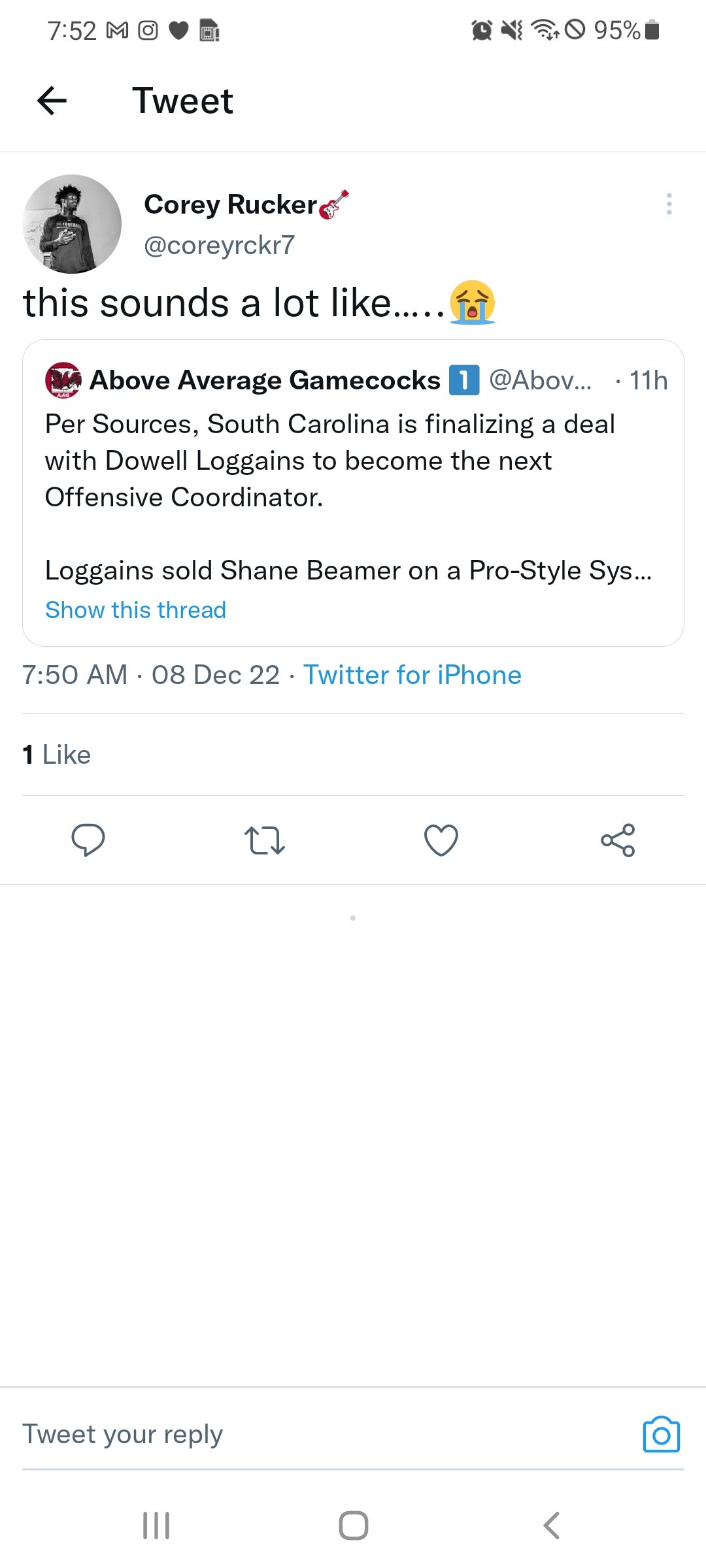The image size is (706, 1568).
Task: View the 1 Like list
Action: [x=57, y=755]
